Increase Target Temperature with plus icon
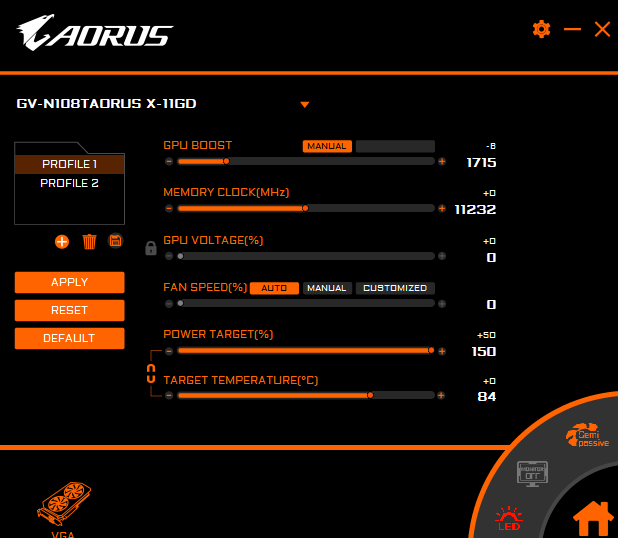The image size is (618, 538). (441, 395)
